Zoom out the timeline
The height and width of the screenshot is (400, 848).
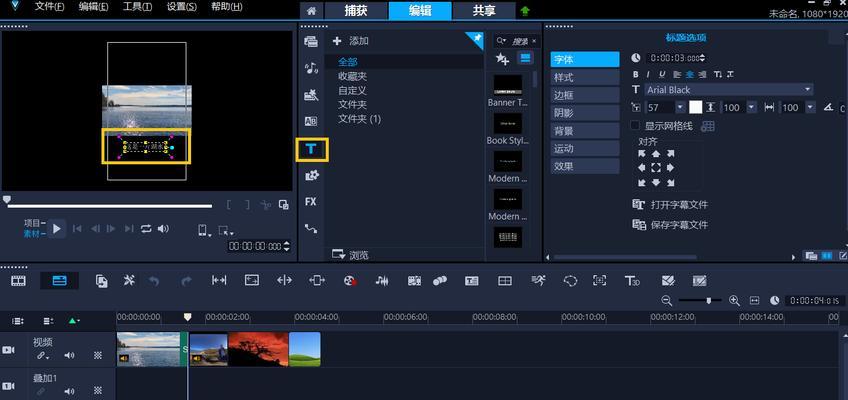pos(667,301)
